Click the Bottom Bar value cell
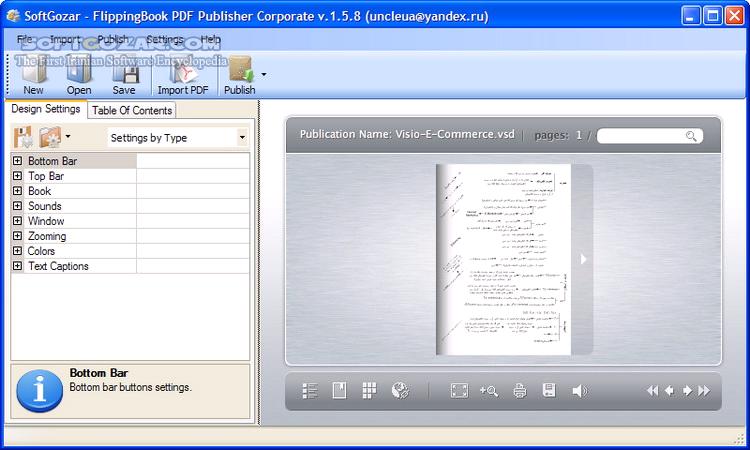The image size is (750, 450). 193,161
